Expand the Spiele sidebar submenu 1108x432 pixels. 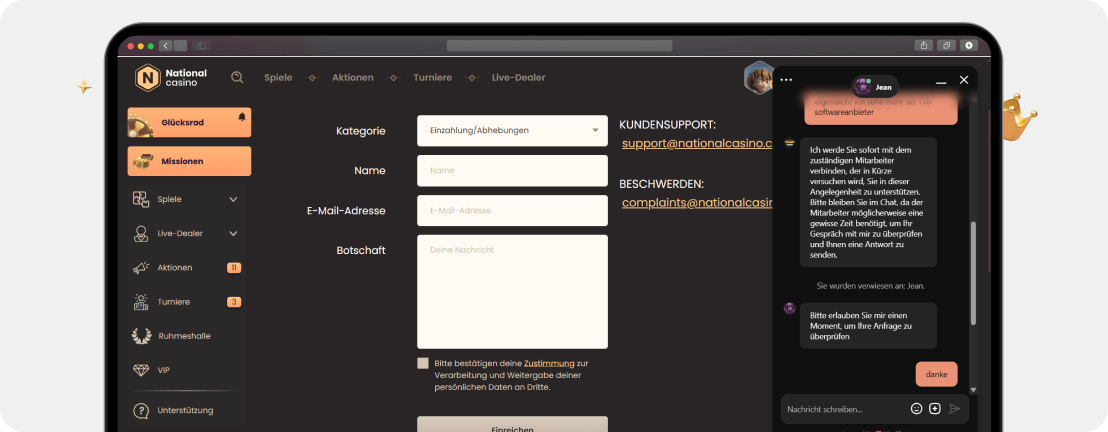pos(233,199)
